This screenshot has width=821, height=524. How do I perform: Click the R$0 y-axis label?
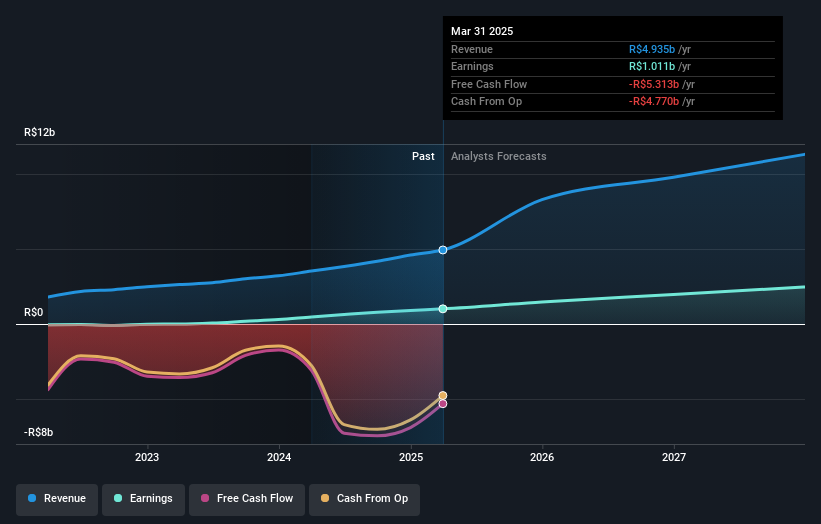(34, 313)
